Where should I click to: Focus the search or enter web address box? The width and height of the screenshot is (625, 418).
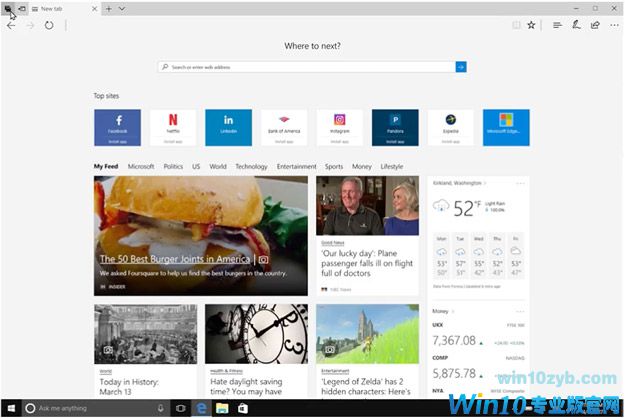coord(307,67)
